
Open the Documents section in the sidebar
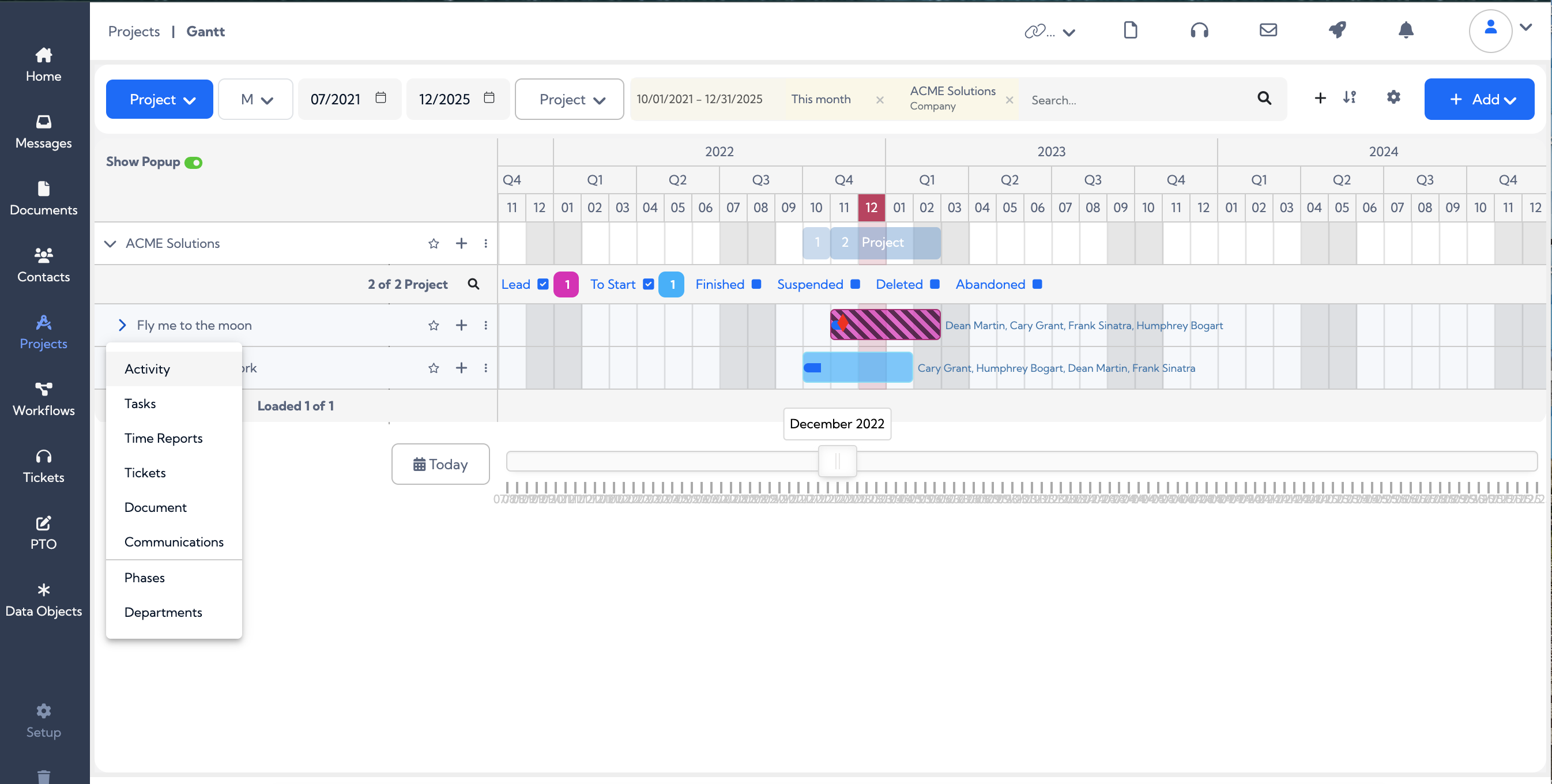pos(43,198)
